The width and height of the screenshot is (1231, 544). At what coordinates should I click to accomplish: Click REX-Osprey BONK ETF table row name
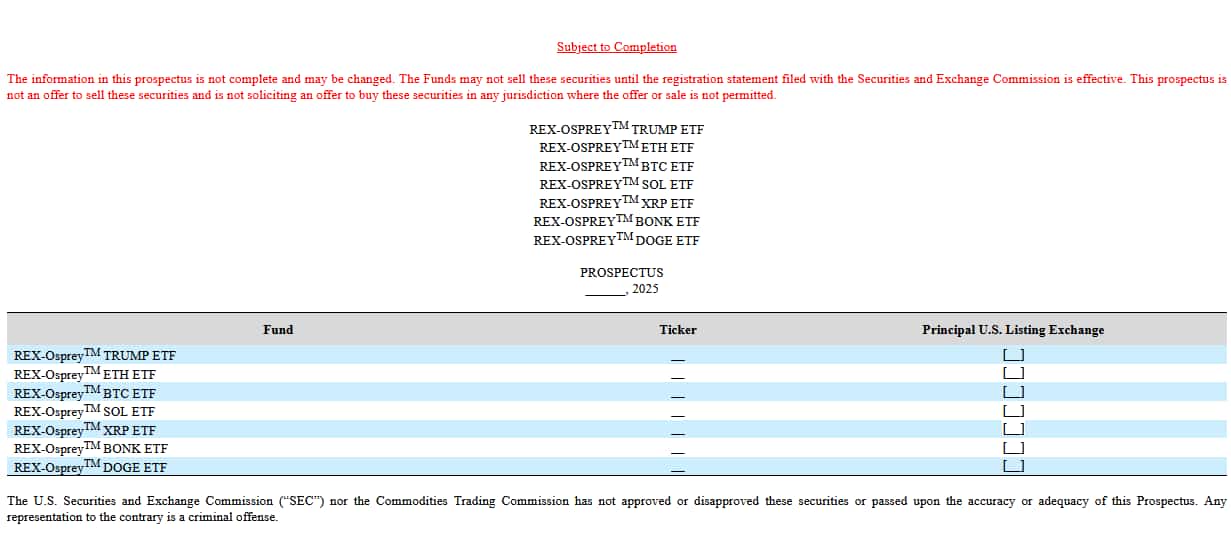[91, 448]
